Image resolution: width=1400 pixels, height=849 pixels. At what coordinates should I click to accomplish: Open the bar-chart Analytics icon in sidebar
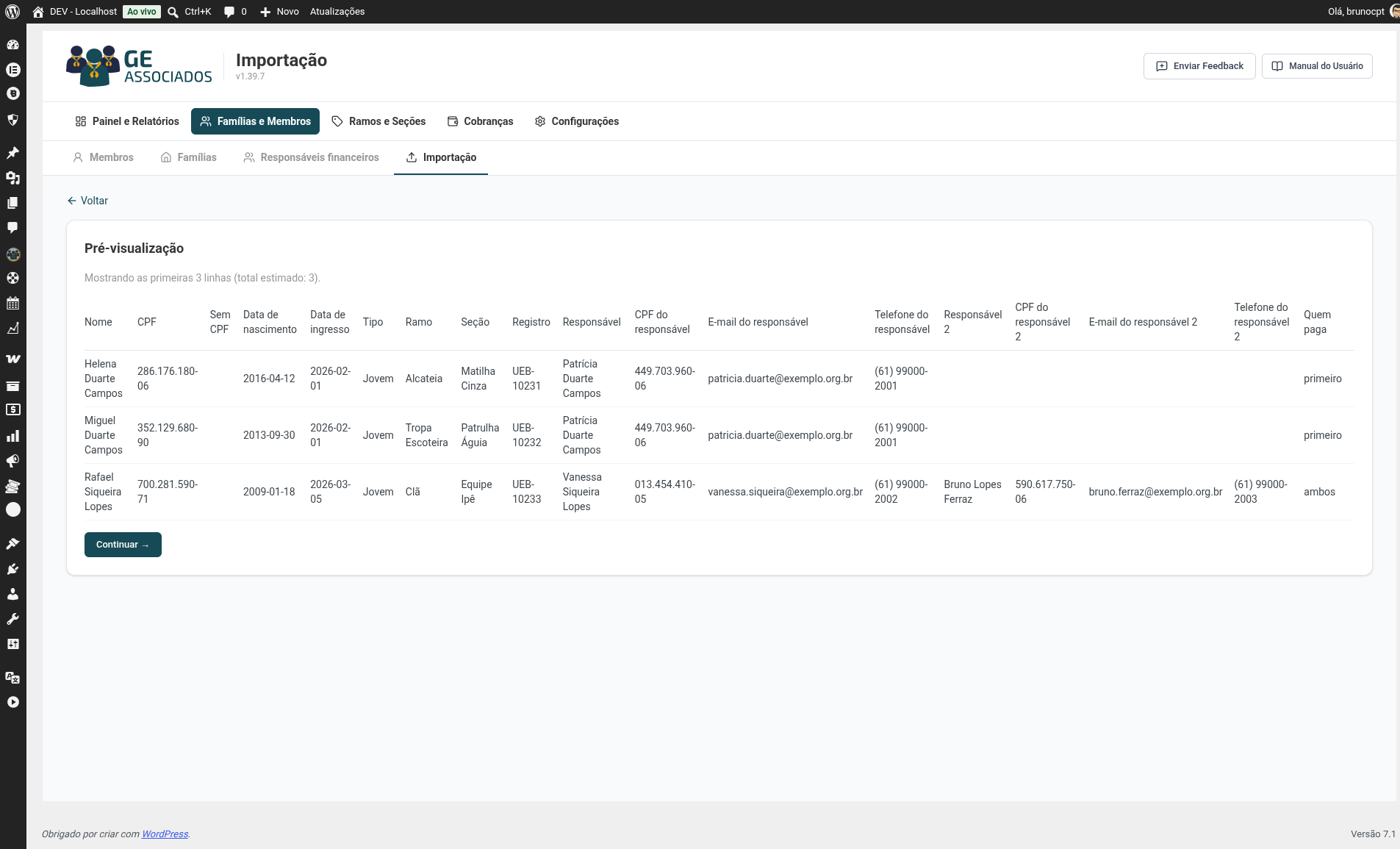[12, 436]
